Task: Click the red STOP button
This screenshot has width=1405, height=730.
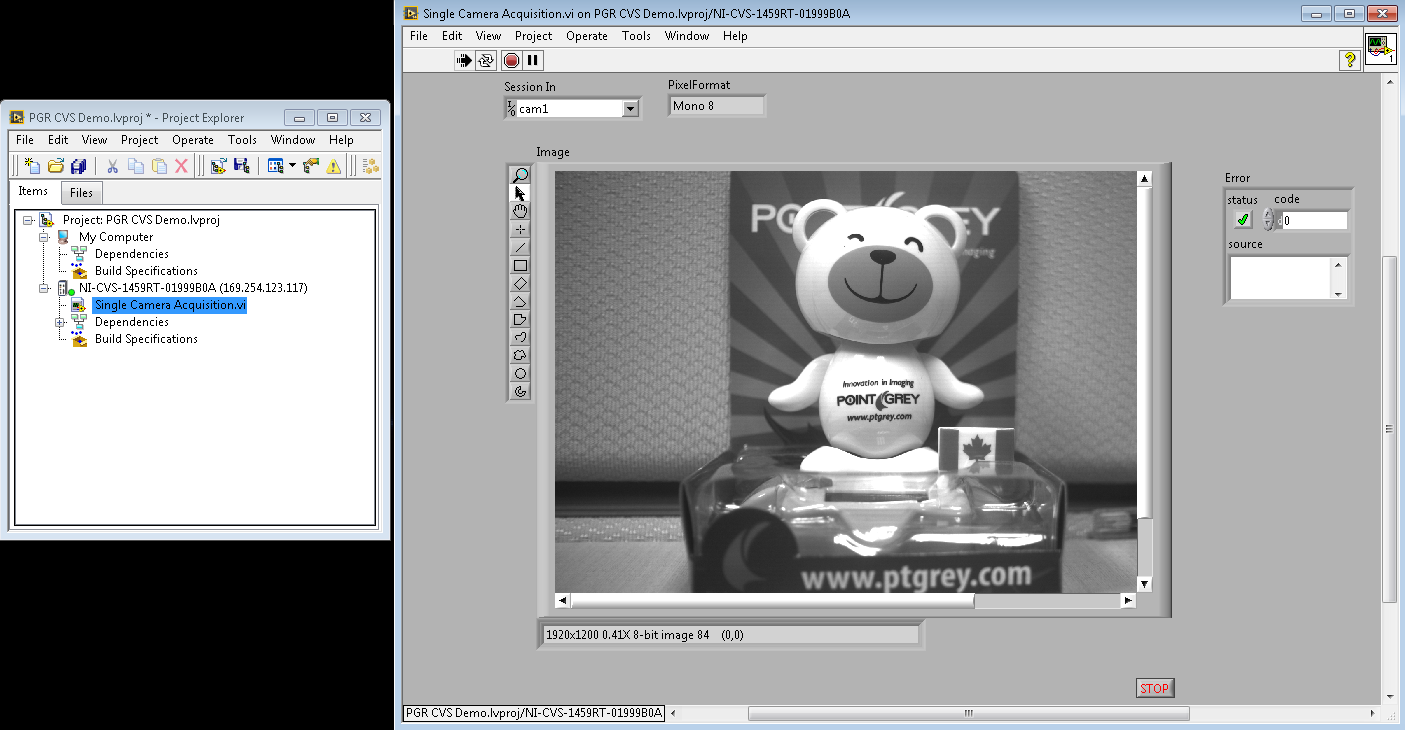Action: 1154,688
